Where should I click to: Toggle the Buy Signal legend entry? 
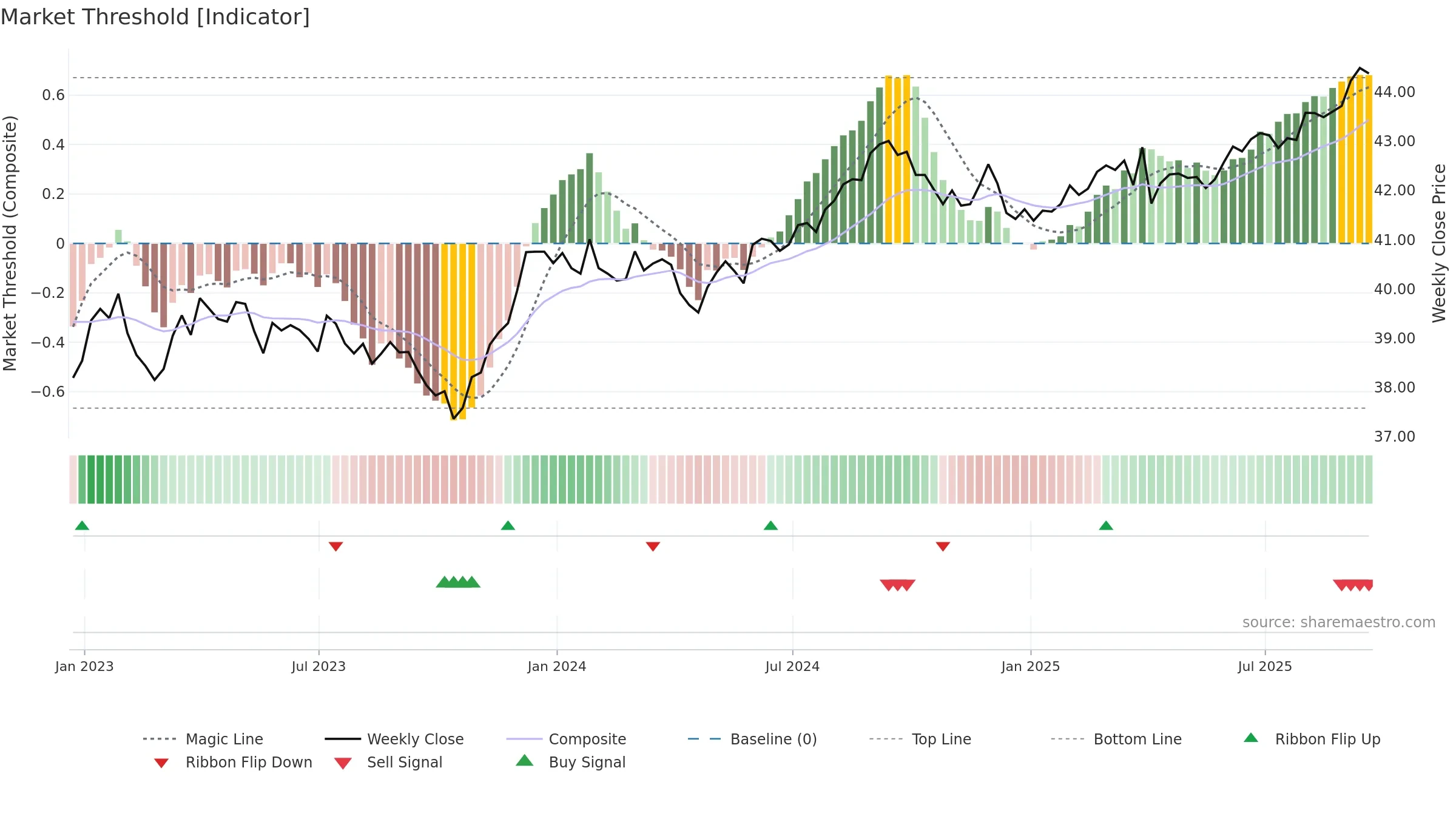coord(571,762)
